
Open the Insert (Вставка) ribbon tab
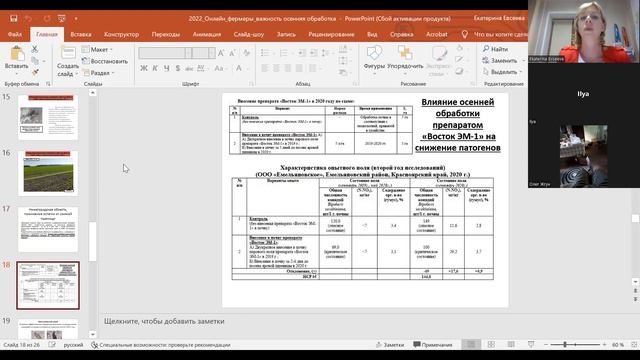[x=81, y=34]
